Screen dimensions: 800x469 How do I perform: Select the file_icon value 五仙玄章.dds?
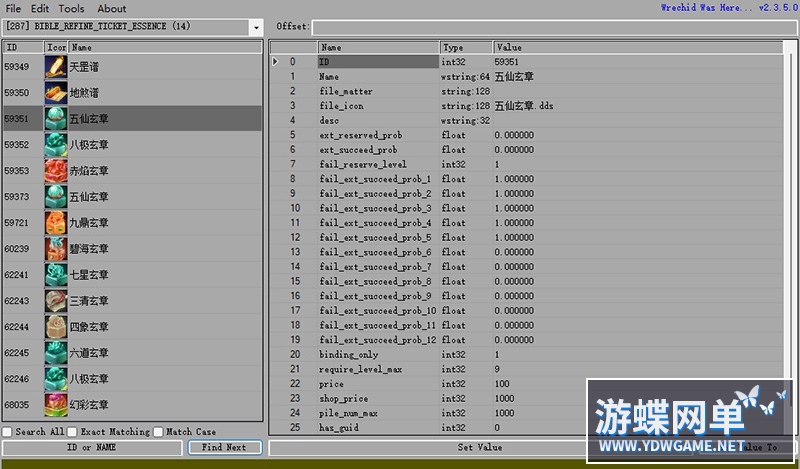click(638, 106)
